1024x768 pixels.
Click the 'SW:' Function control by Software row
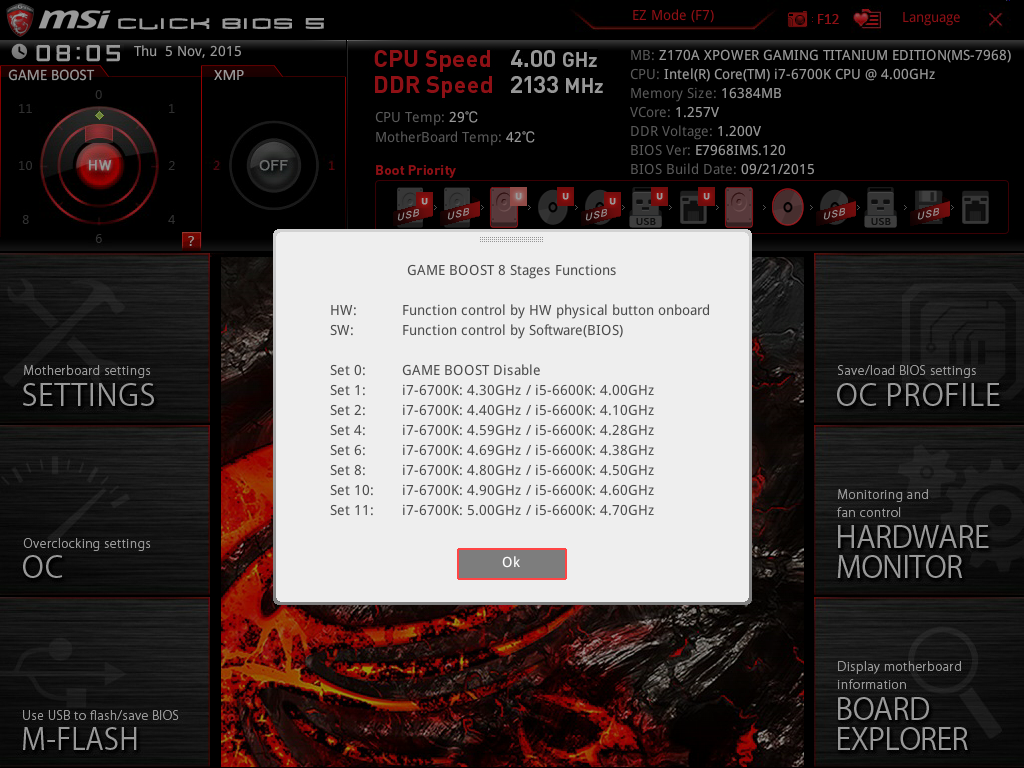coord(477,330)
